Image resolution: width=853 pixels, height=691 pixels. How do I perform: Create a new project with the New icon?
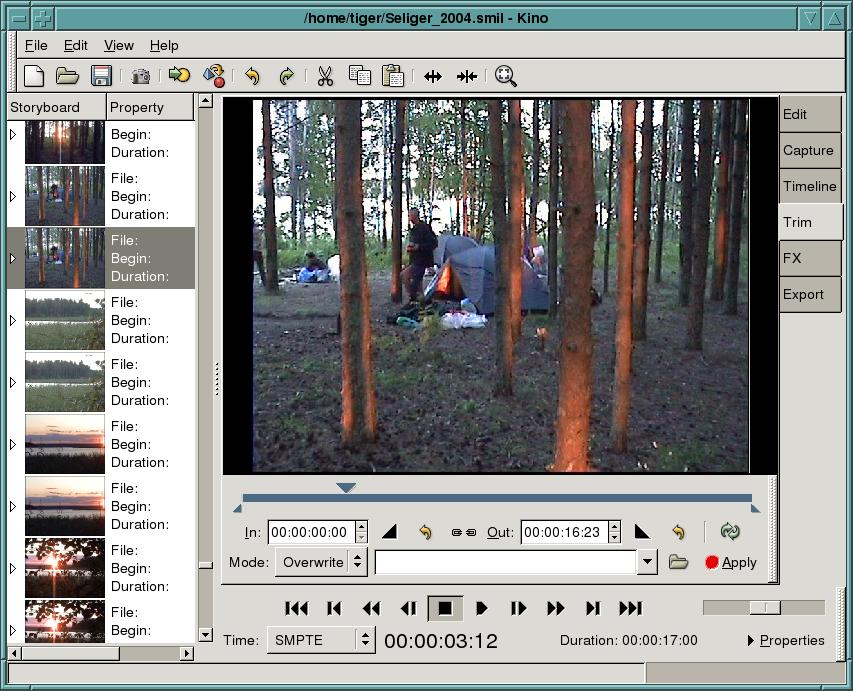click(x=33, y=76)
